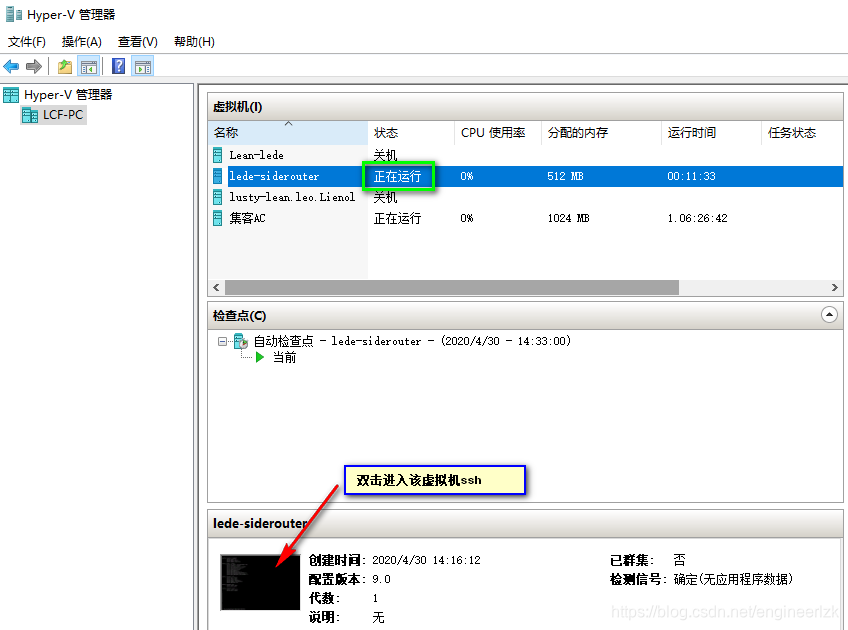Viewport: 848px width, 630px height.
Task: Click the 集客AC VM icon
Action: pos(217,218)
